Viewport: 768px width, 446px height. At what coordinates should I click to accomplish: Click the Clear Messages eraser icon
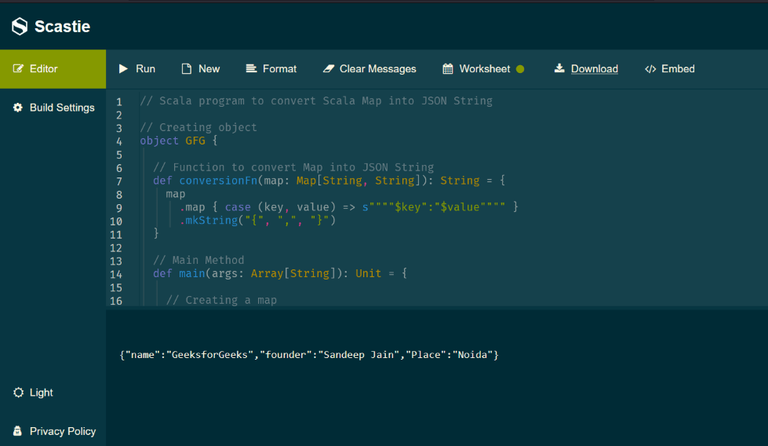tap(328, 69)
